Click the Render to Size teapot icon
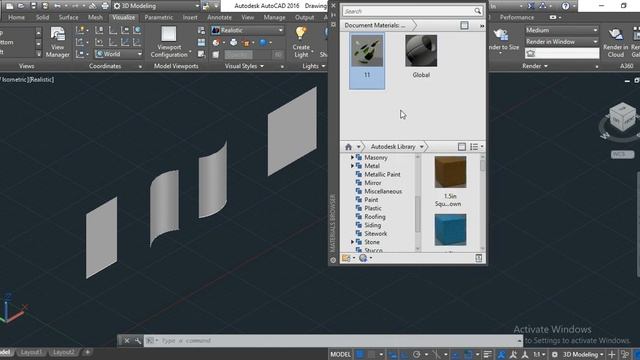 tap(501, 36)
